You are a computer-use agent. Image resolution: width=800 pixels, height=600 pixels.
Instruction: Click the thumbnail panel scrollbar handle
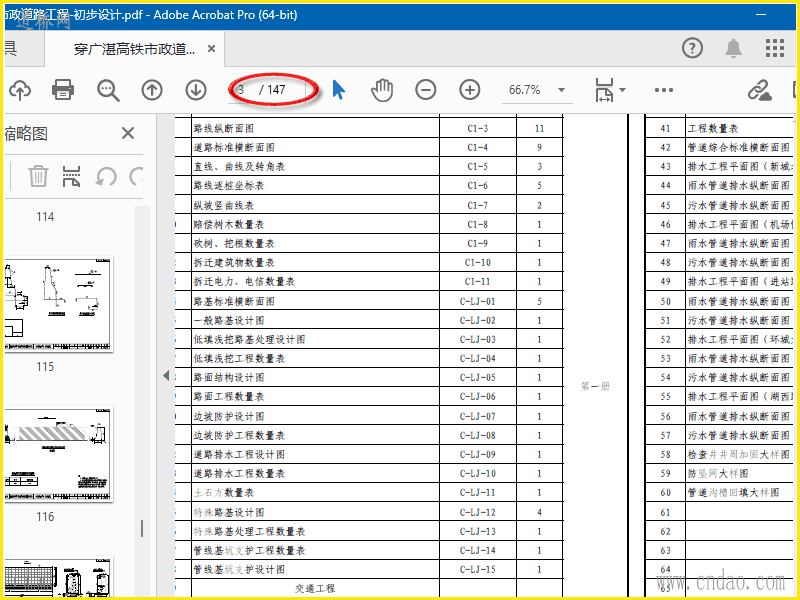coord(142,529)
